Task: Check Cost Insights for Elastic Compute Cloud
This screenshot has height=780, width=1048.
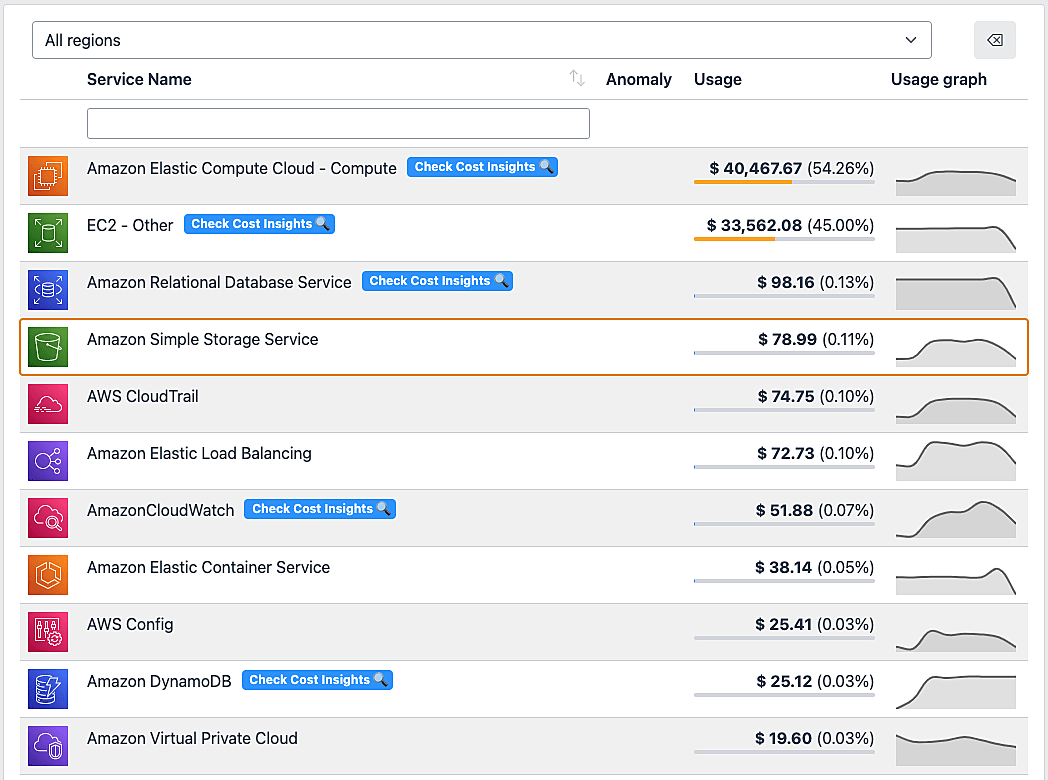Action: coord(482,167)
